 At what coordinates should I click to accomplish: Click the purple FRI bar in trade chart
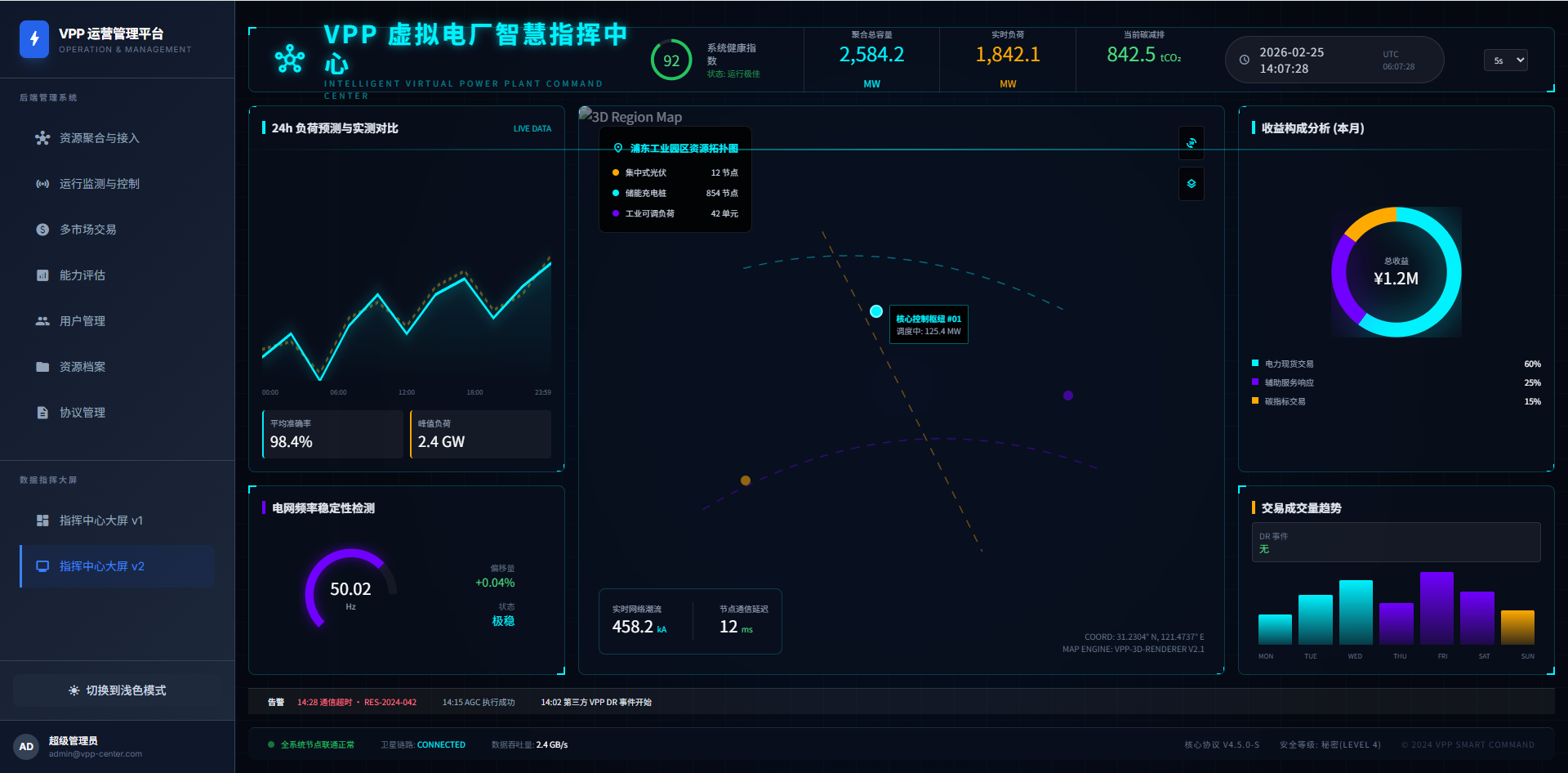[1437, 608]
